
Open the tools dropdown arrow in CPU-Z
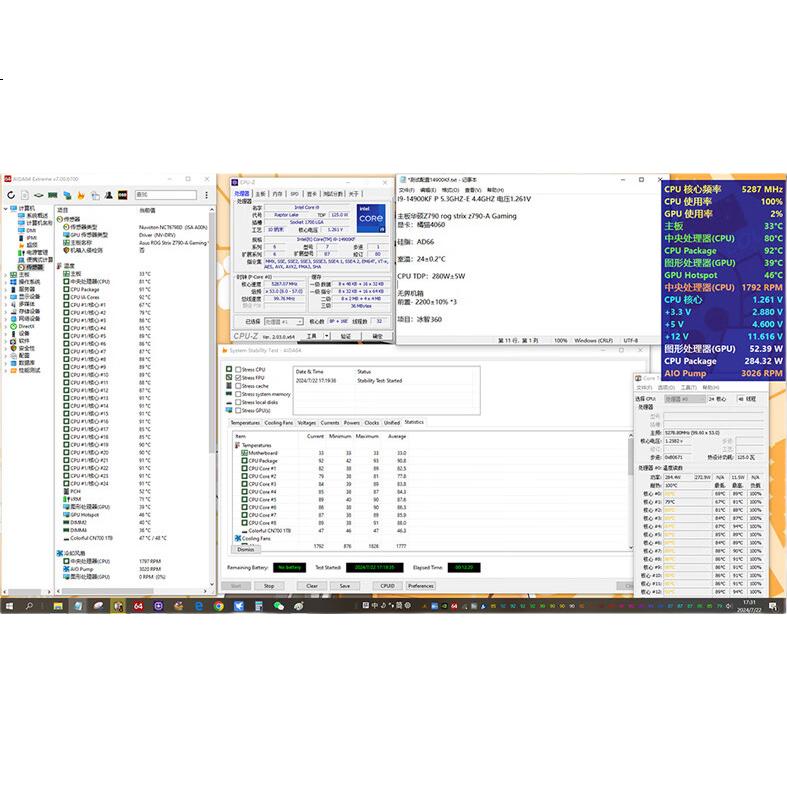click(x=326, y=336)
